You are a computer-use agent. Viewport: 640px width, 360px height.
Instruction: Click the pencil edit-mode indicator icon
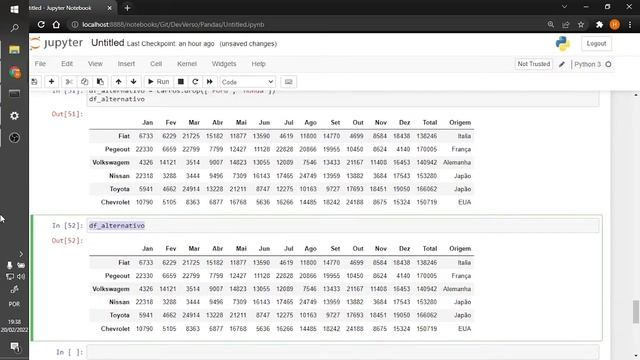click(562, 64)
